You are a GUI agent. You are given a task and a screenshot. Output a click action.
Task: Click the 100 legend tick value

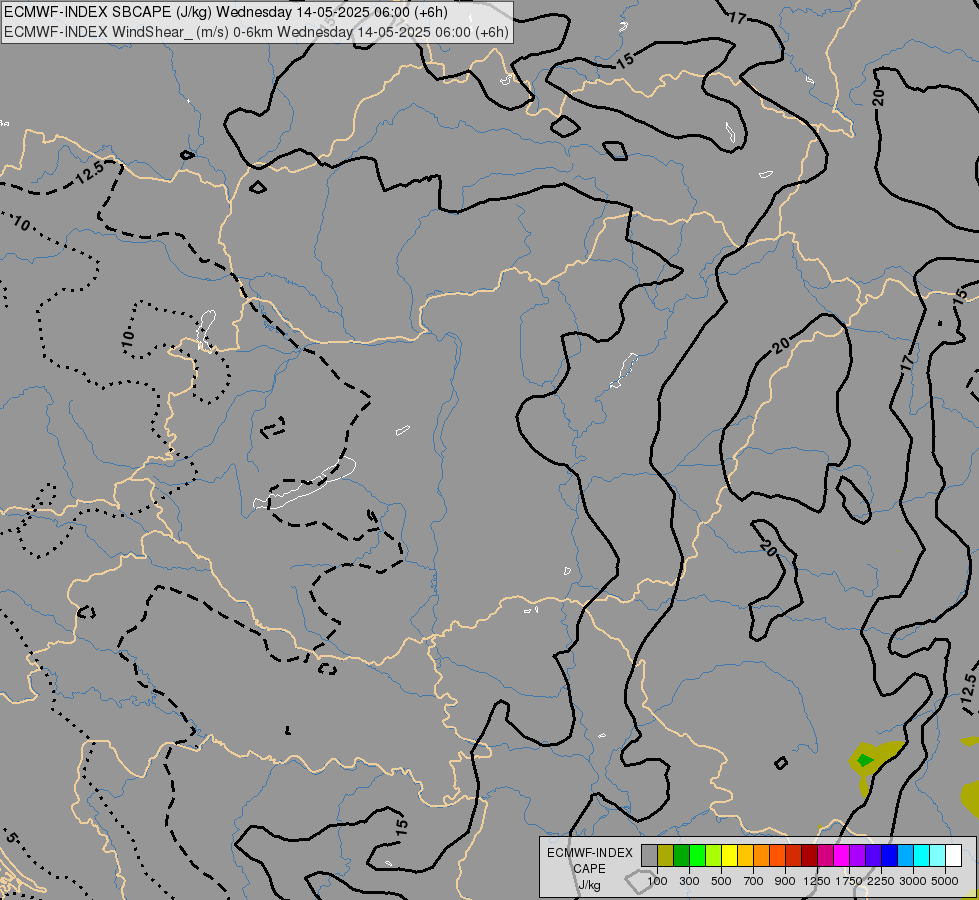coord(657,881)
